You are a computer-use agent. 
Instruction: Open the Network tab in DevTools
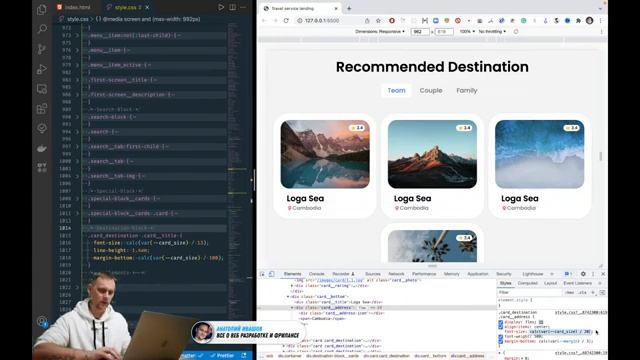click(x=396, y=274)
